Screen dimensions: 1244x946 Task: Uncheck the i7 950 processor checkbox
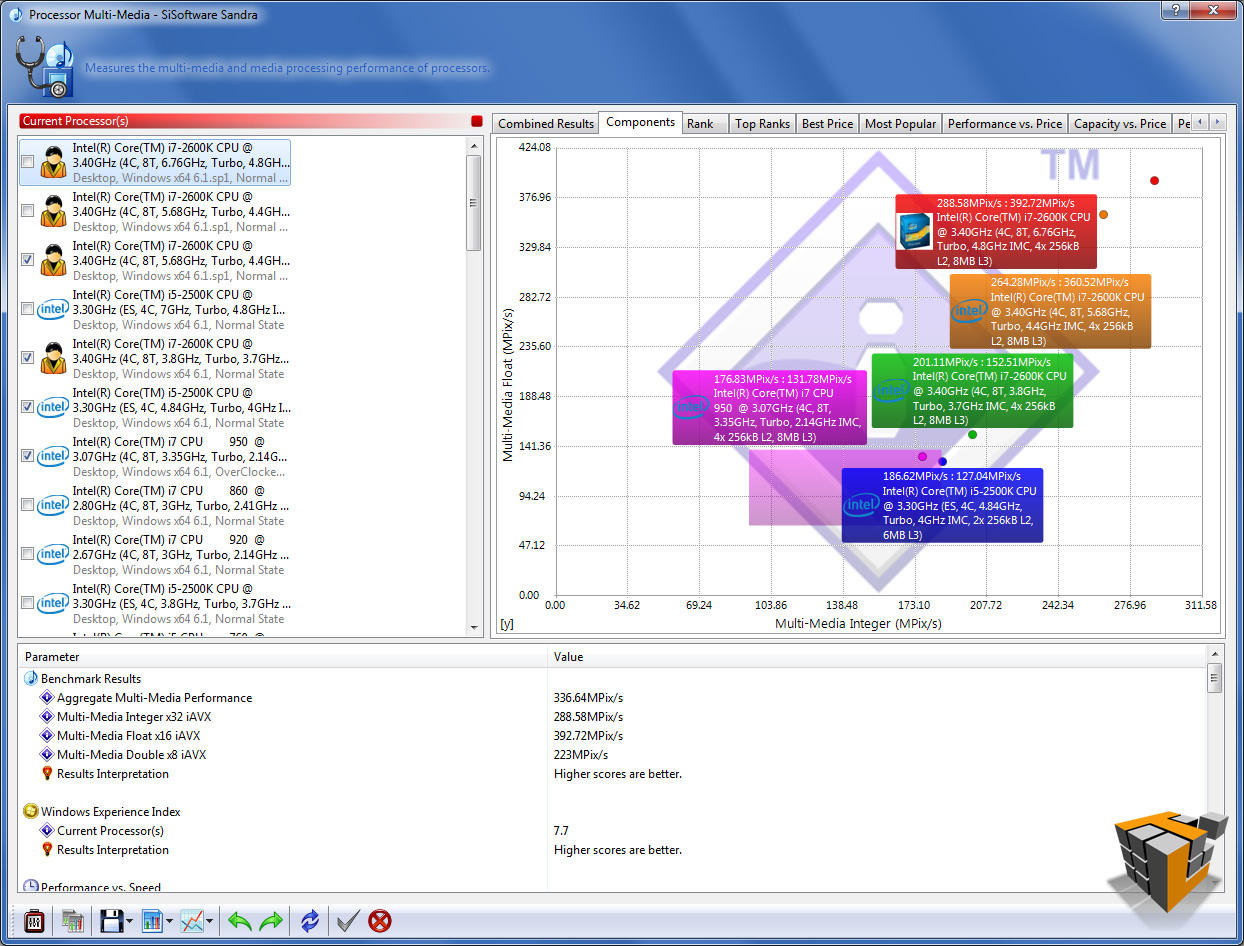(27, 456)
